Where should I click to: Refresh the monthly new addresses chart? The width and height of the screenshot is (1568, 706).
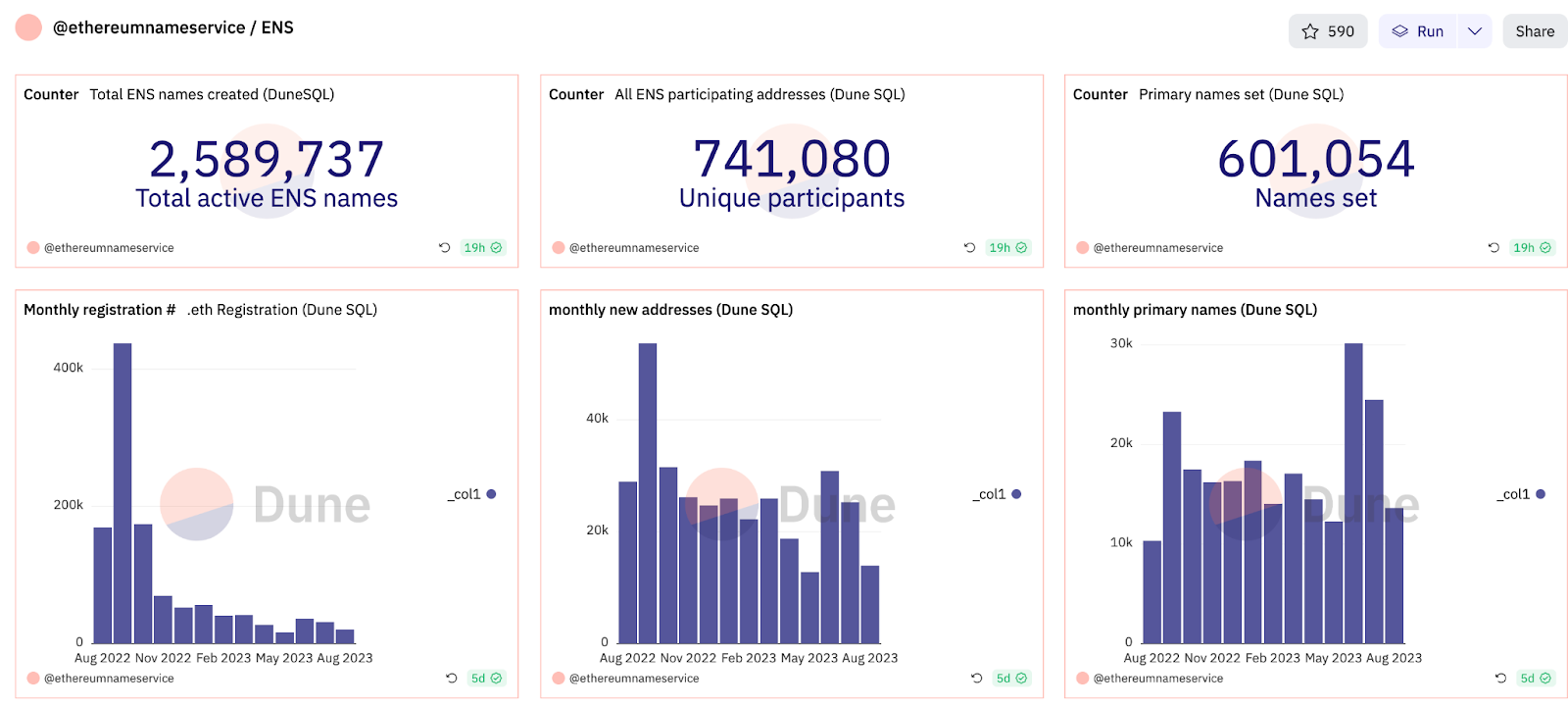coord(976,679)
